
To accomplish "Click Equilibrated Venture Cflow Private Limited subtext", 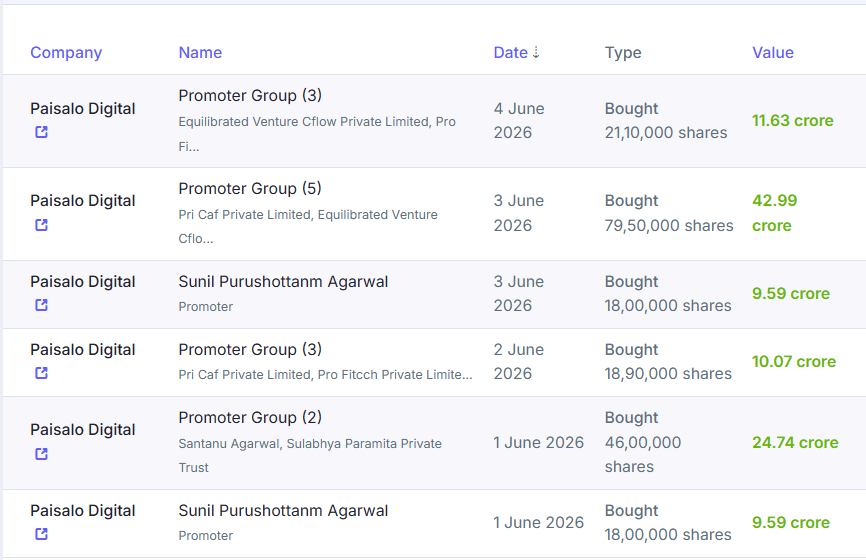I will pyautogui.click(x=317, y=134).
